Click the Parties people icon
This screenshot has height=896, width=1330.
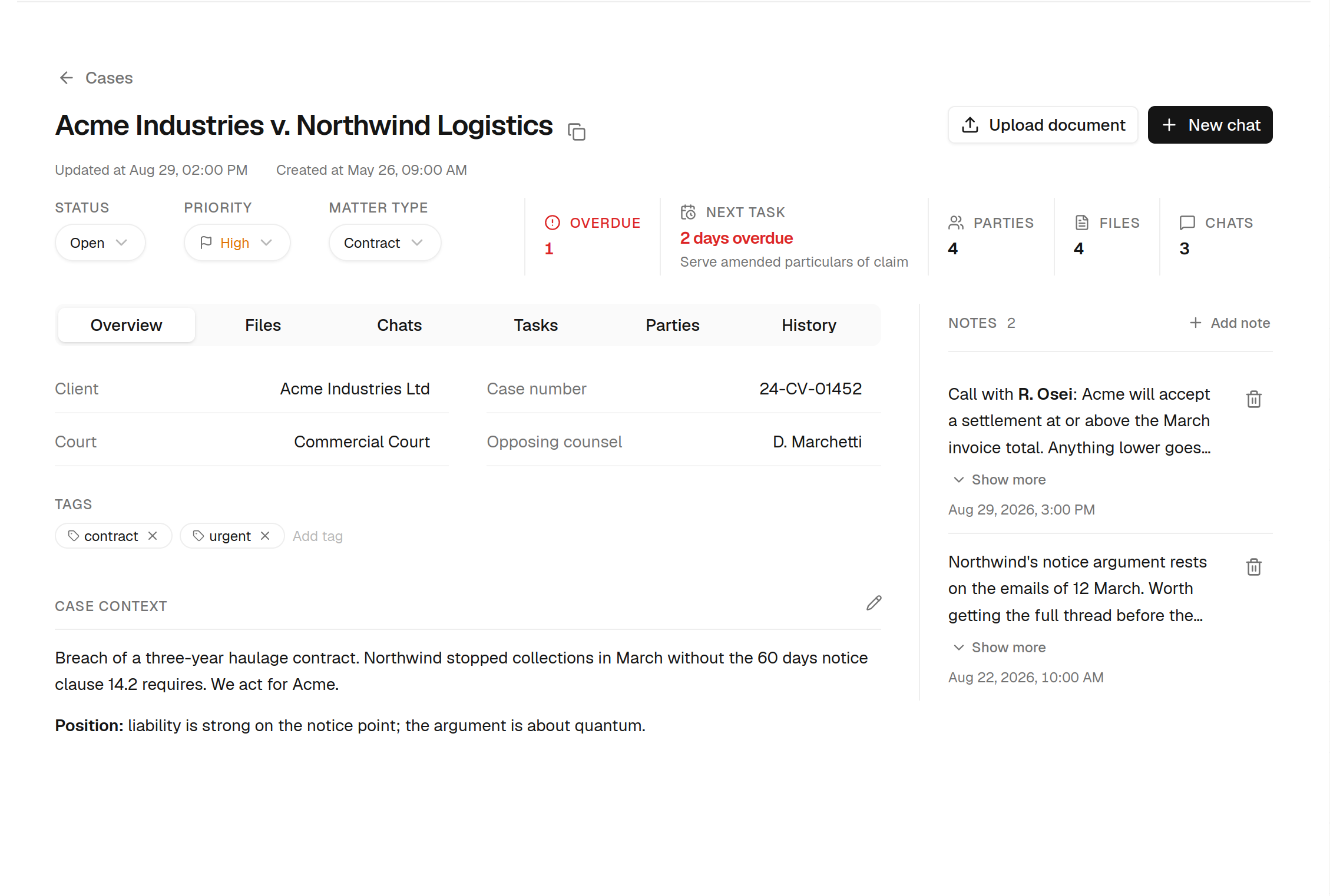955,223
